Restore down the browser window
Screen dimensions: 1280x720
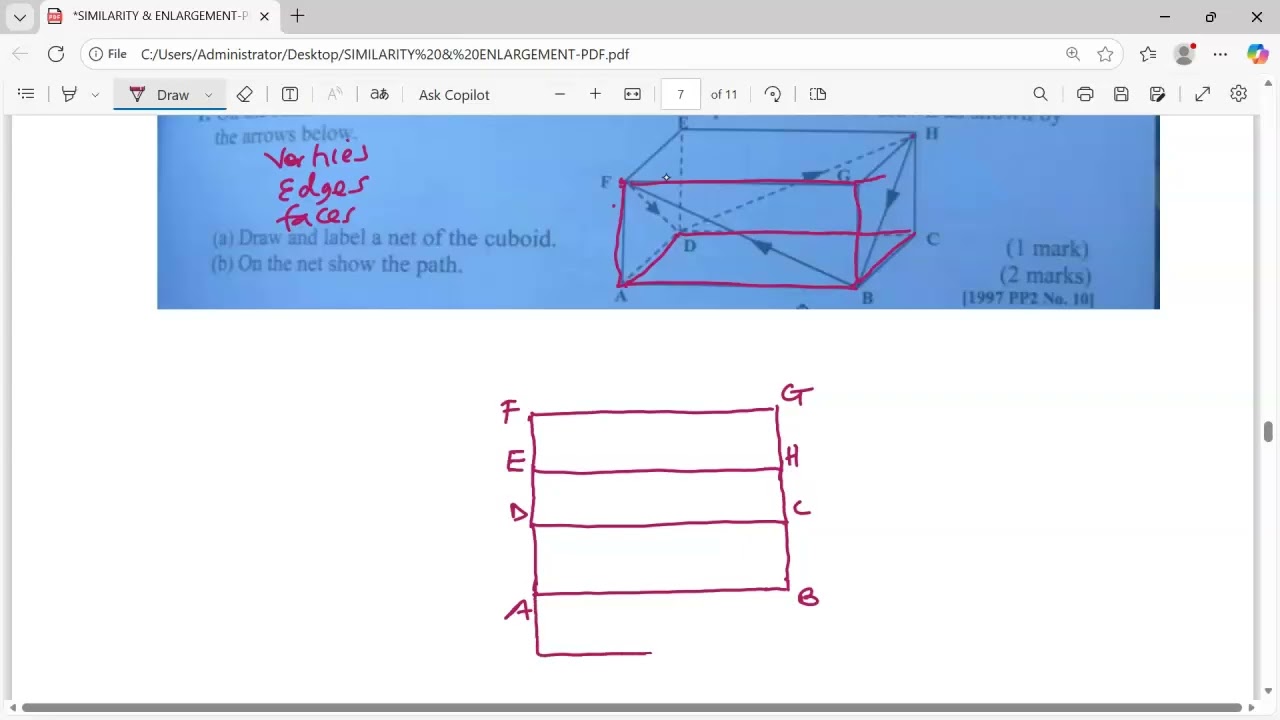pyautogui.click(x=1211, y=17)
